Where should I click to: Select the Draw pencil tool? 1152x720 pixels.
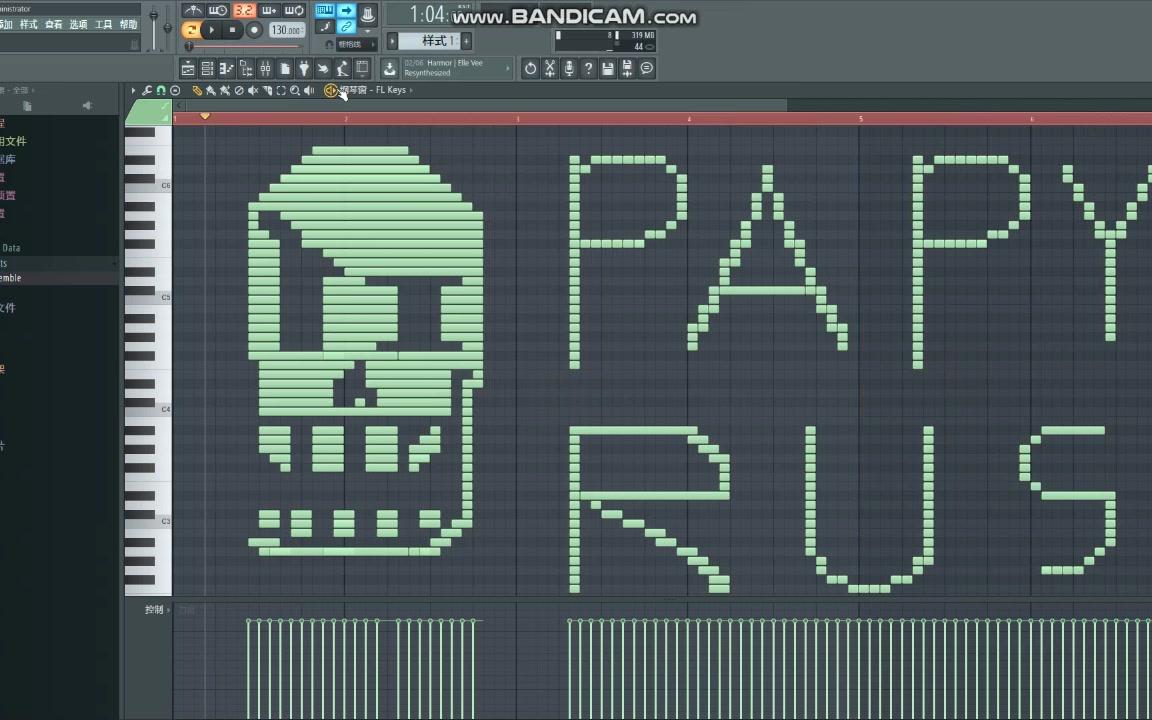(x=197, y=90)
